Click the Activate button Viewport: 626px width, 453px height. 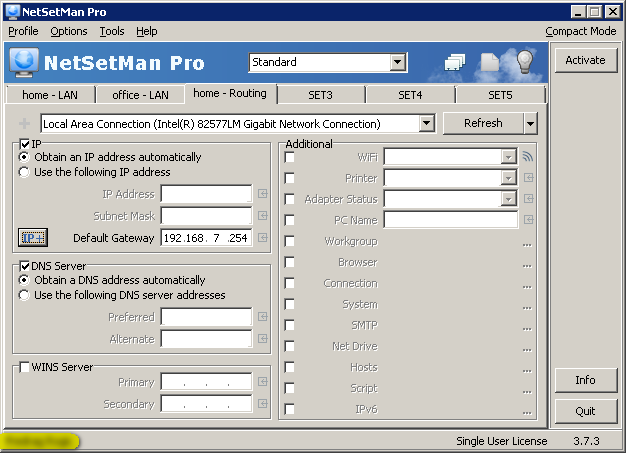tap(585, 60)
